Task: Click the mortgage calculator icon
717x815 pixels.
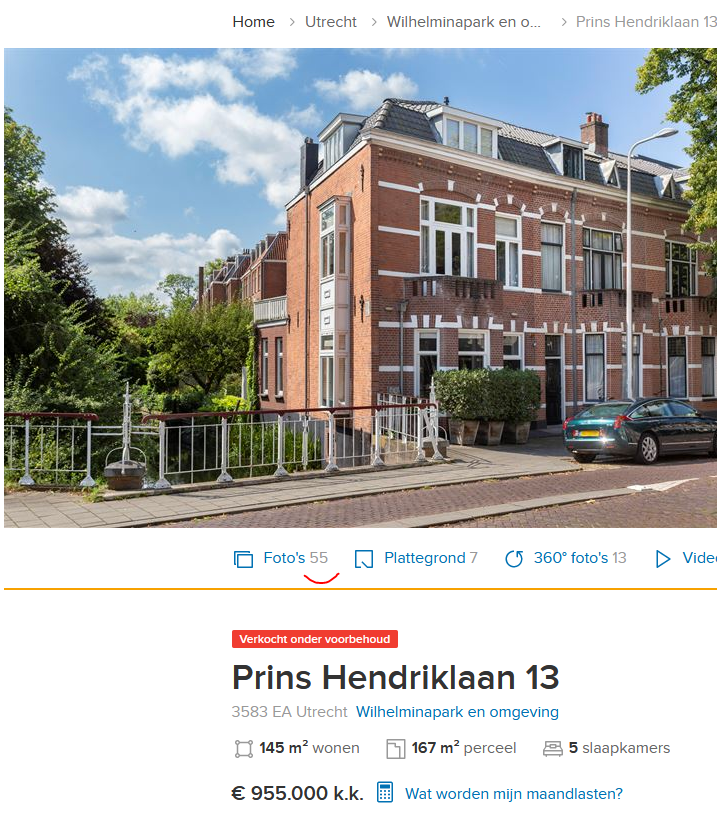Action: pos(385,792)
